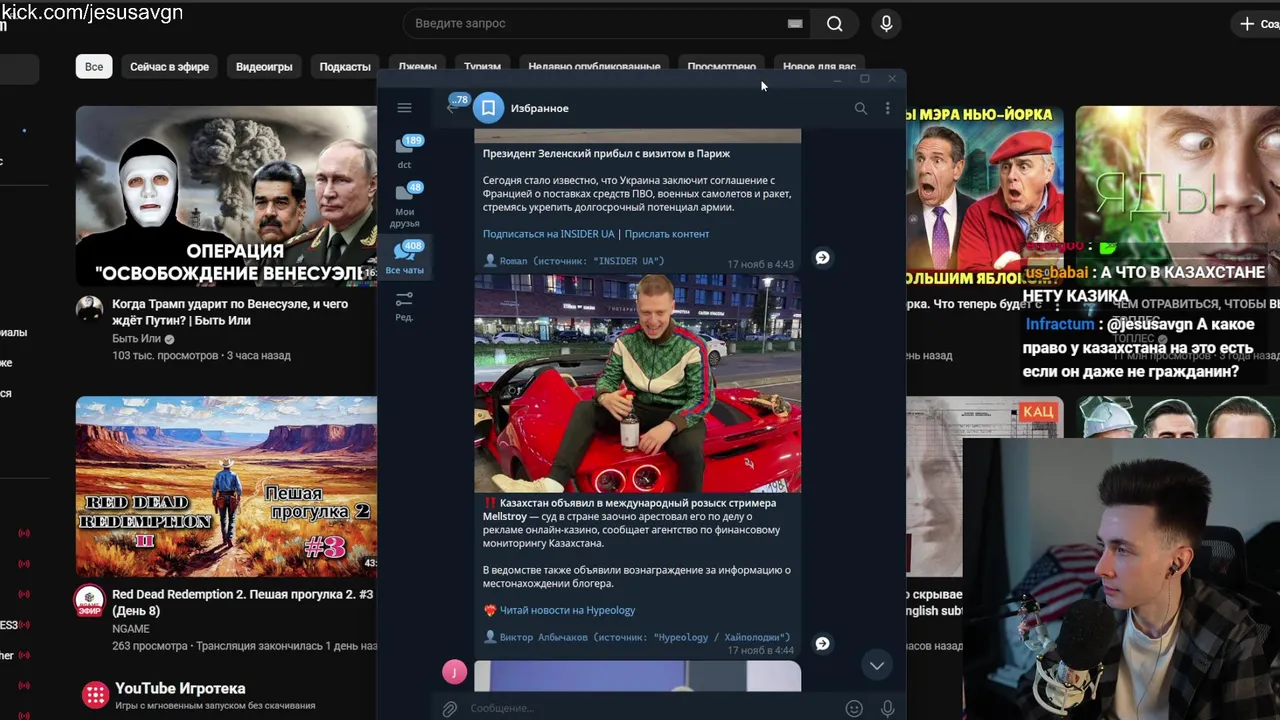Open the Mellstroy red car photo
The width and height of the screenshot is (1280, 720).
(x=637, y=384)
